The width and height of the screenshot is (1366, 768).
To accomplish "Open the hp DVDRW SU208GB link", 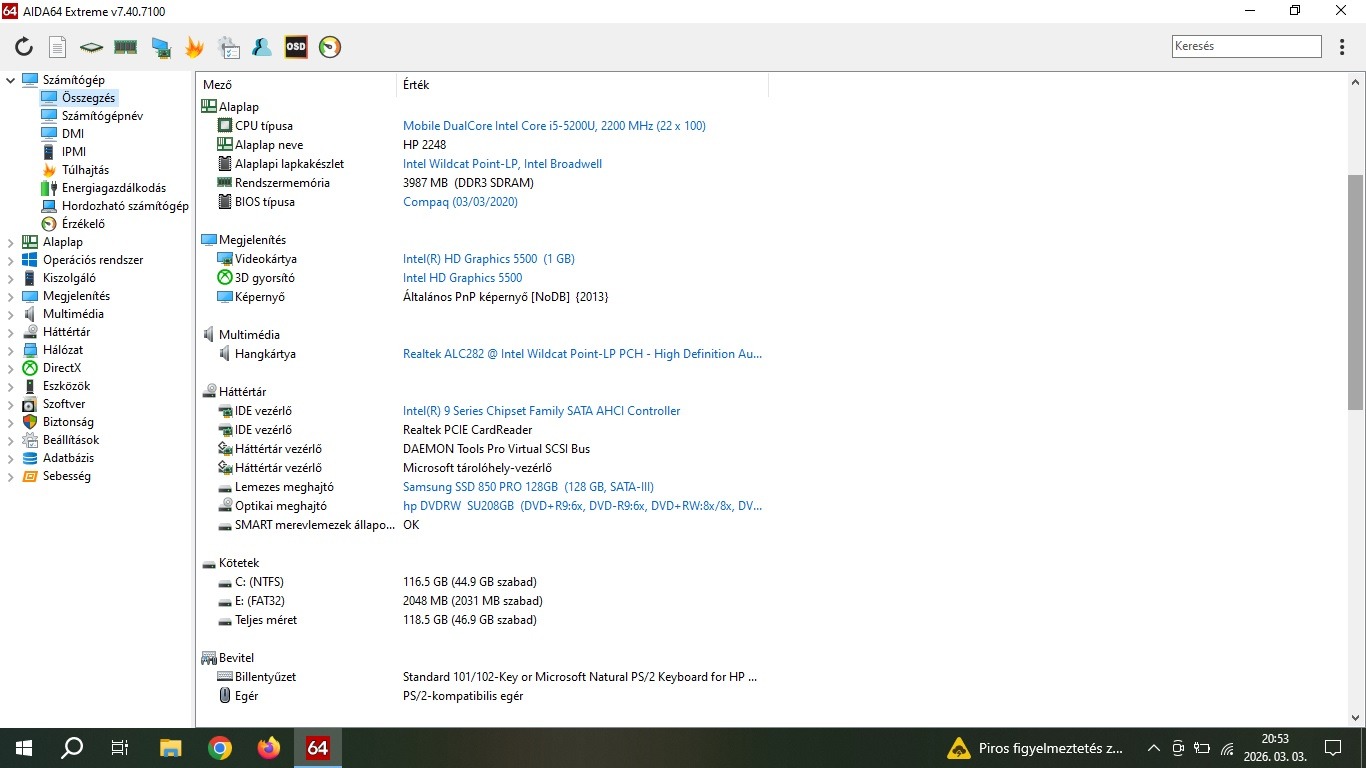I will point(582,506).
